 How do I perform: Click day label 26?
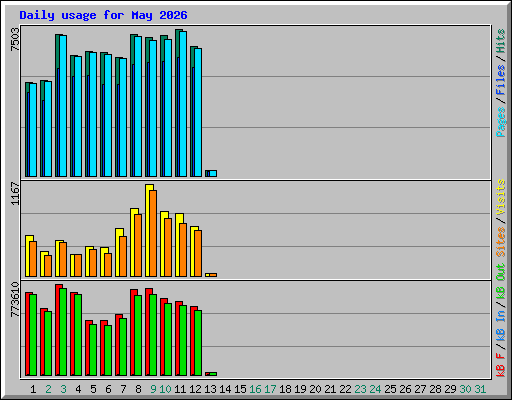[405, 389]
